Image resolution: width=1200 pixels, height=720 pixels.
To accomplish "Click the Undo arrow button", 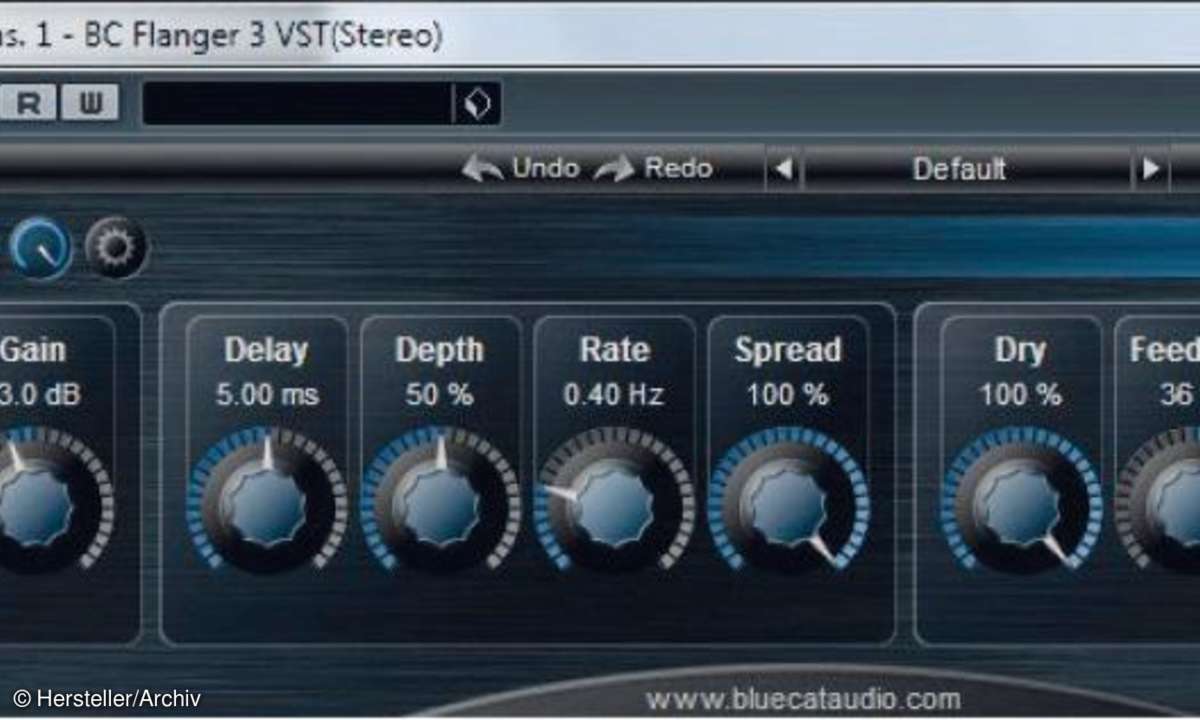I will (521, 168).
